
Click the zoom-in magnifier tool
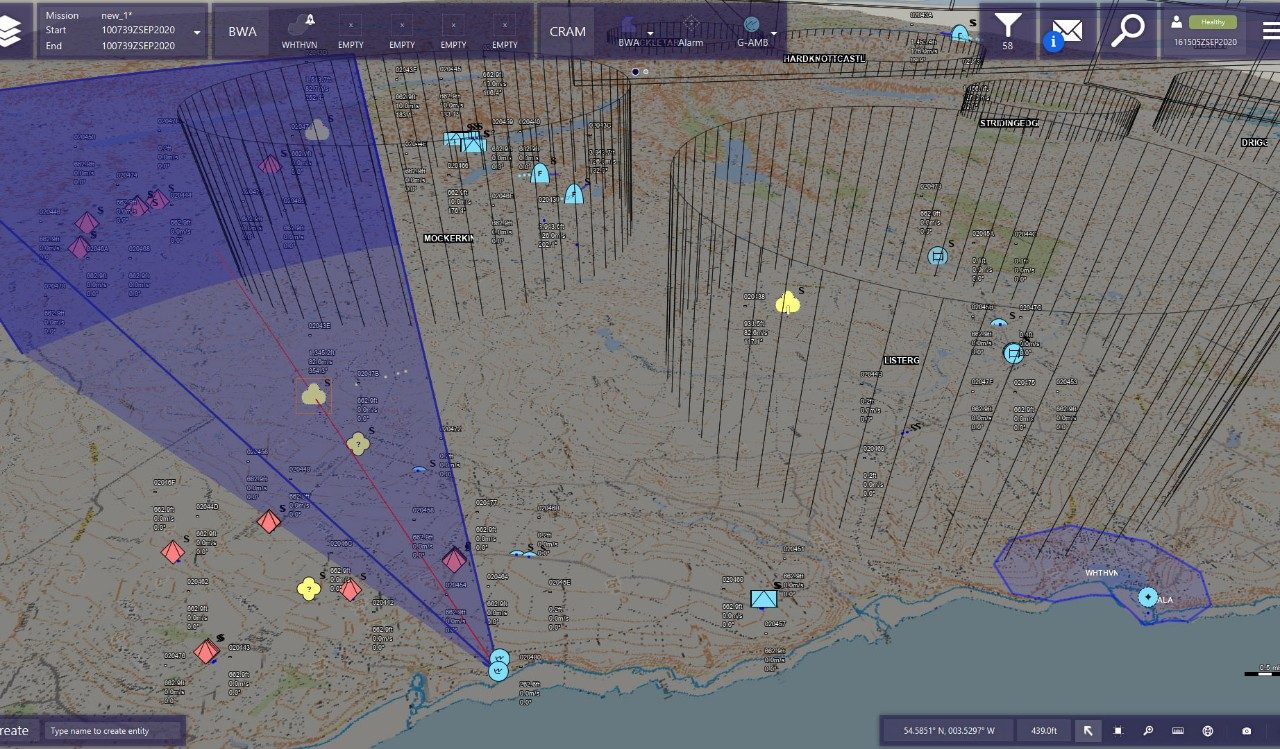tap(1148, 731)
